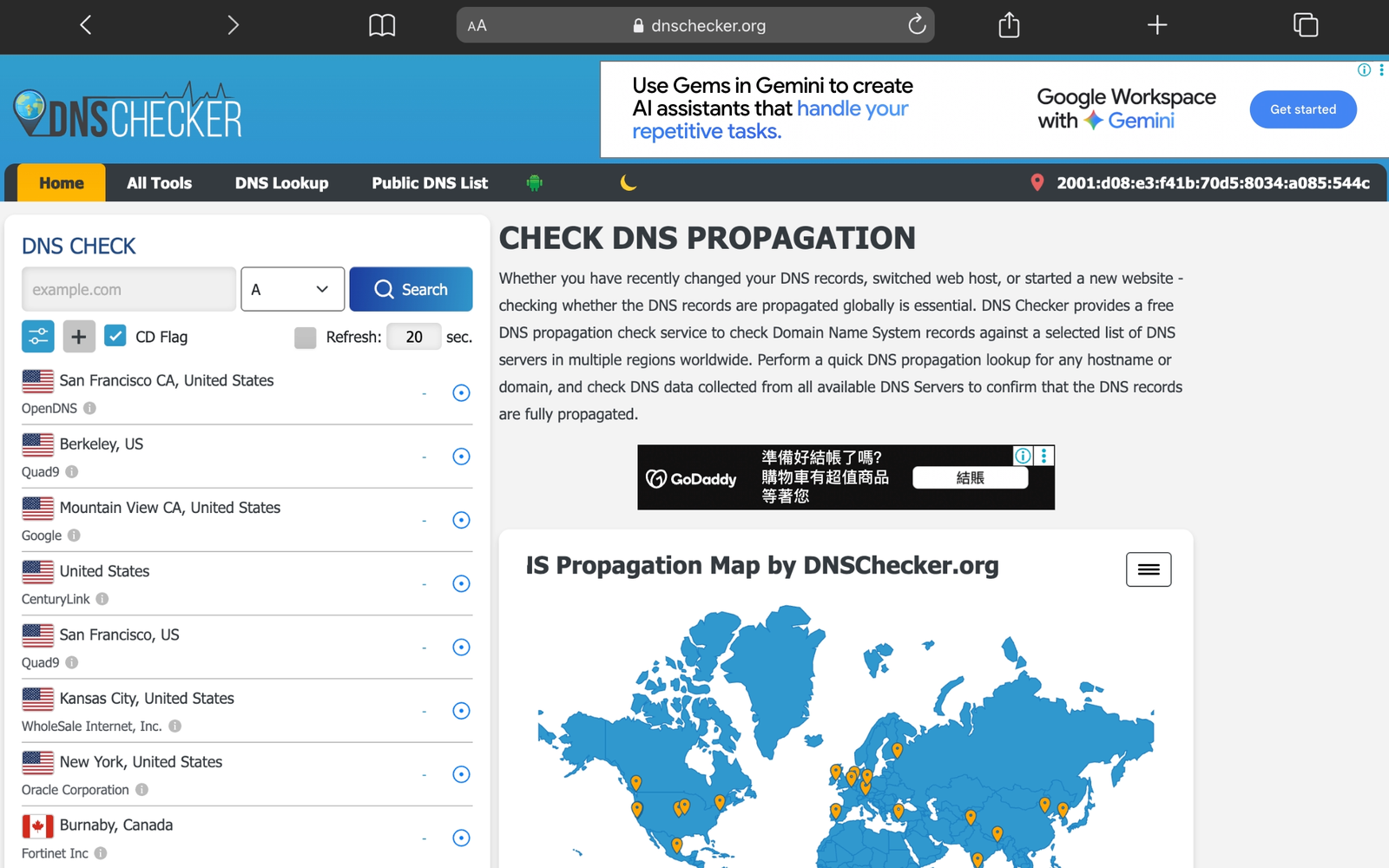Open the DNS settings sliders icon
The width and height of the screenshot is (1389, 868).
tap(38, 337)
